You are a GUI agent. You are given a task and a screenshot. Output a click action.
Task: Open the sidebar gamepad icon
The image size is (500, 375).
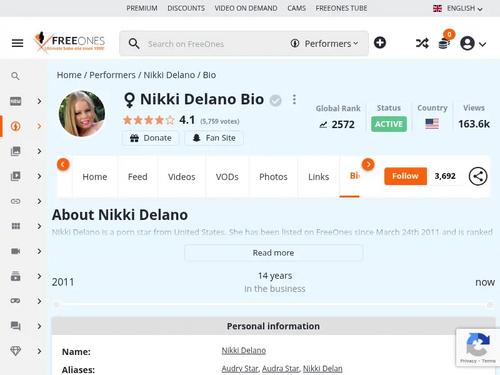click(x=16, y=301)
